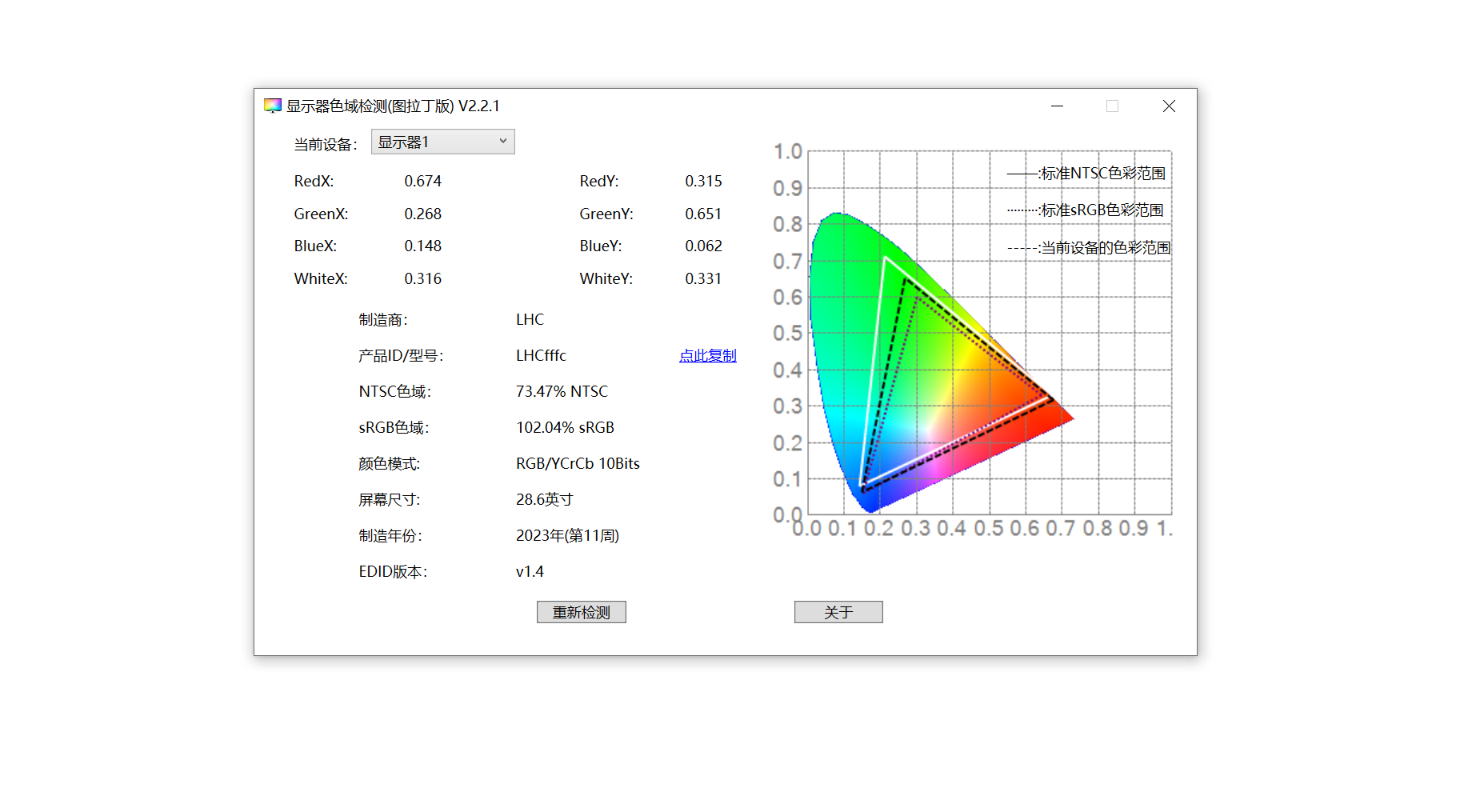Click the 102.04% sRGB value
This screenshot has width=1468, height=812.
565,427
